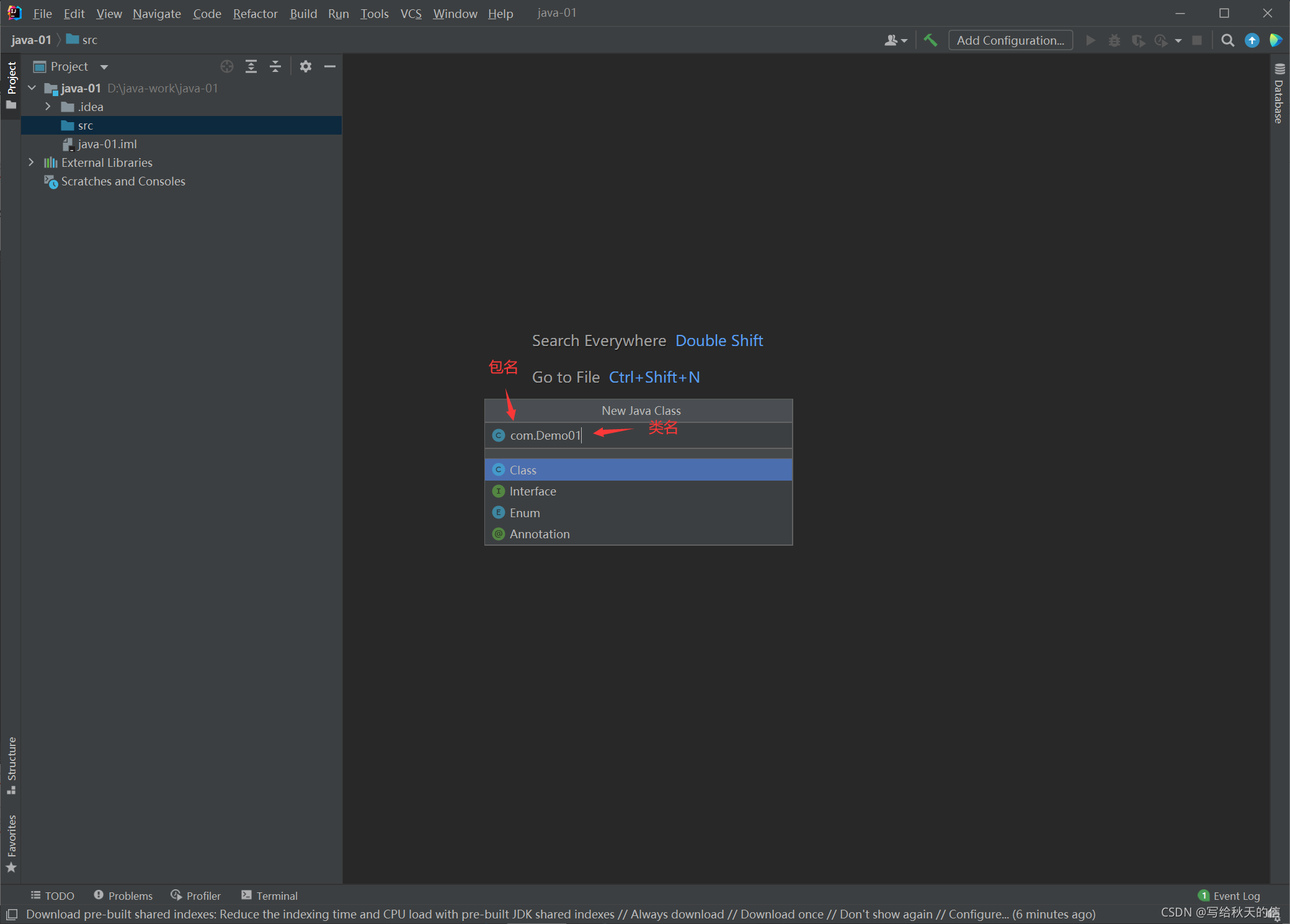The image size is (1290, 924).
Task: Click the Select Opened File target icon
Action: [227, 66]
